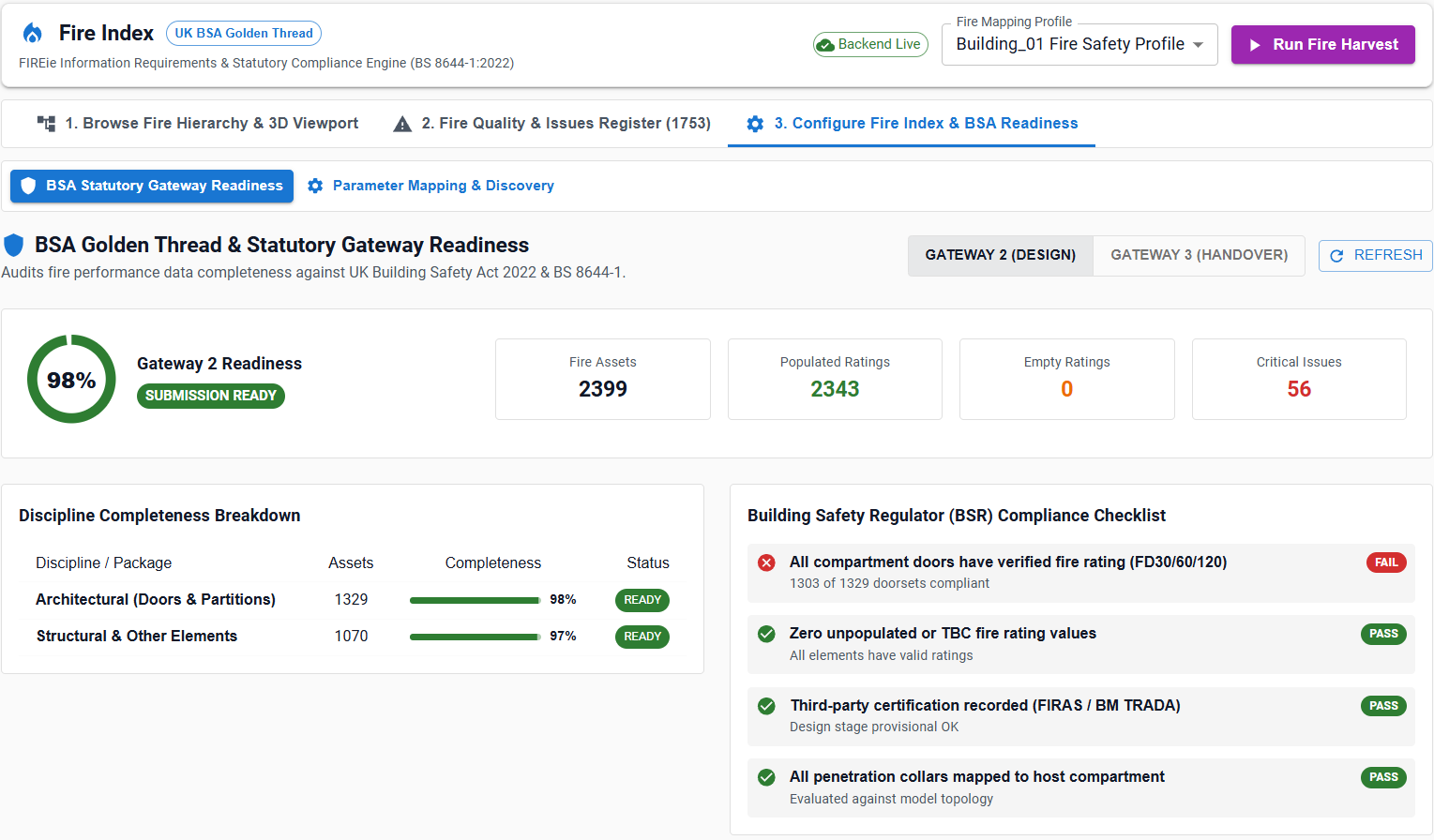1434x840 pixels.
Task: Click the gear icon in Configure Fire Index tab
Action: click(755, 124)
